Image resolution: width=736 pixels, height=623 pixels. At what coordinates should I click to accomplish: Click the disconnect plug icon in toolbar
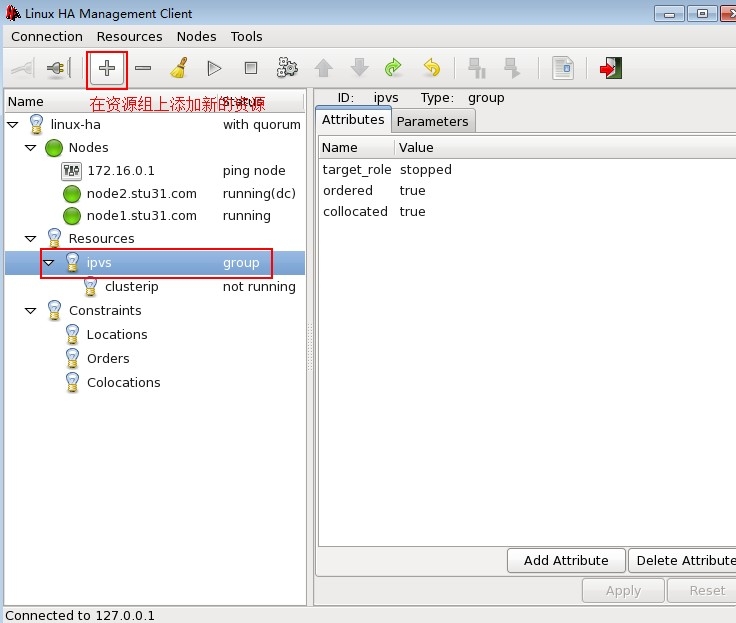(x=59, y=69)
